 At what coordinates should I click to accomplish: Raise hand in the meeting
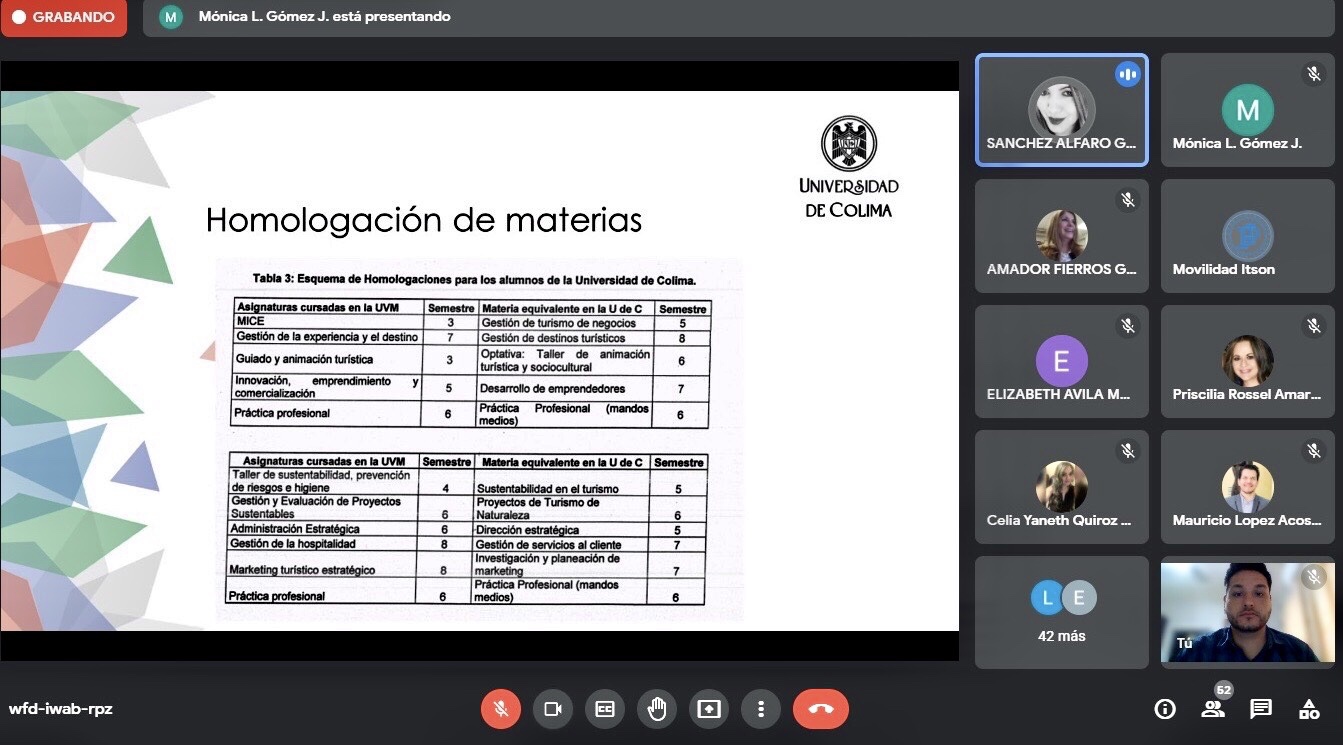tap(657, 709)
